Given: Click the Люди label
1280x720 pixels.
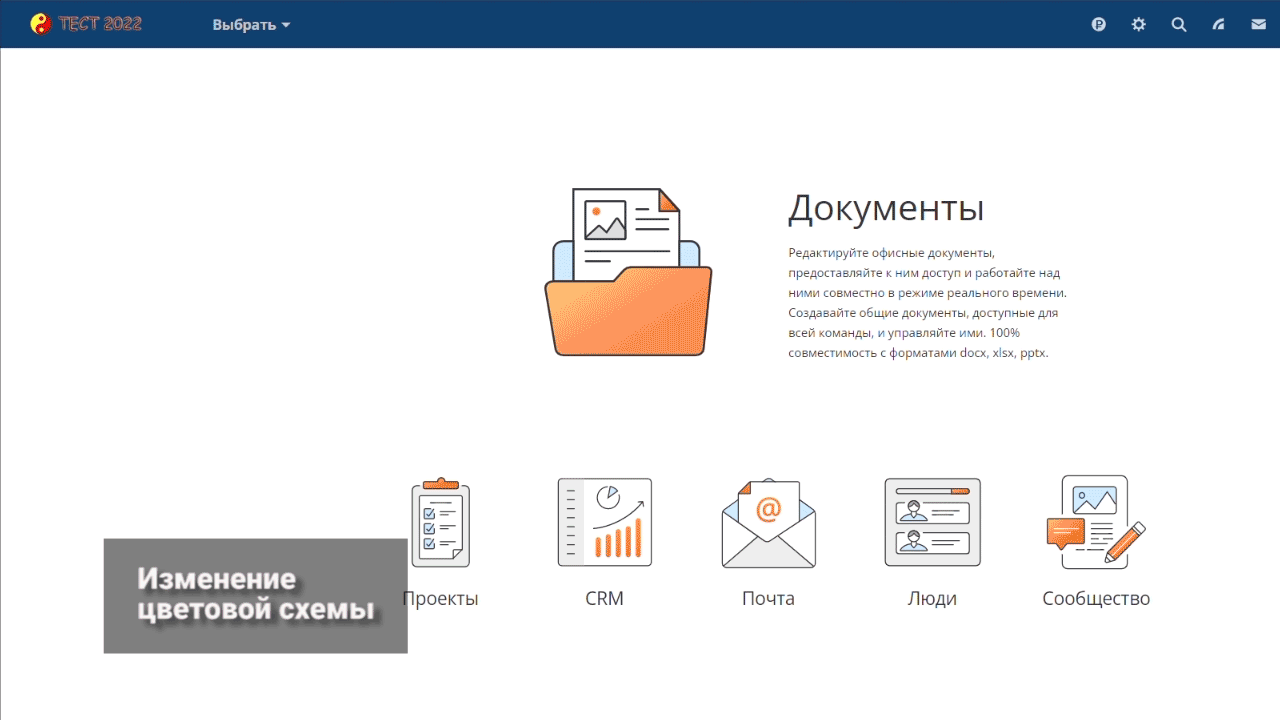Looking at the screenshot, I should (x=932, y=598).
